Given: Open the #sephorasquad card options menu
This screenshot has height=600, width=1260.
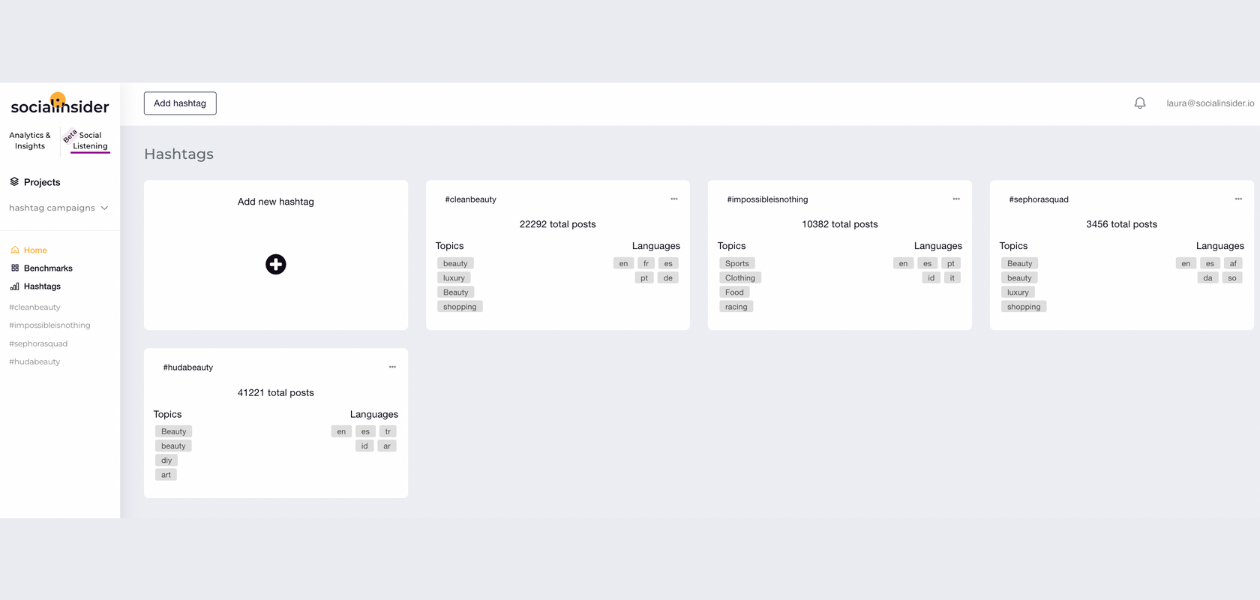Looking at the screenshot, I should click(1238, 199).
